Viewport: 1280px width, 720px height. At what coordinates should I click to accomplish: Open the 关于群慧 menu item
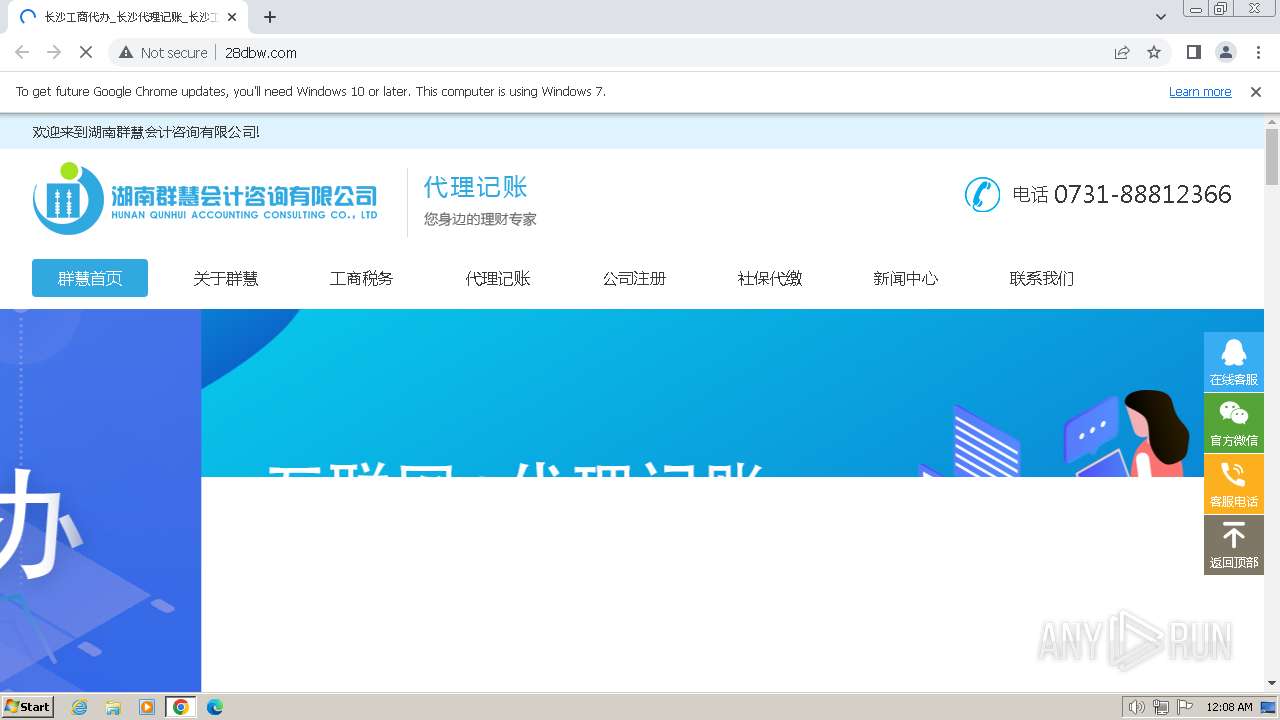pyautogui.click(x=226, y=278)
